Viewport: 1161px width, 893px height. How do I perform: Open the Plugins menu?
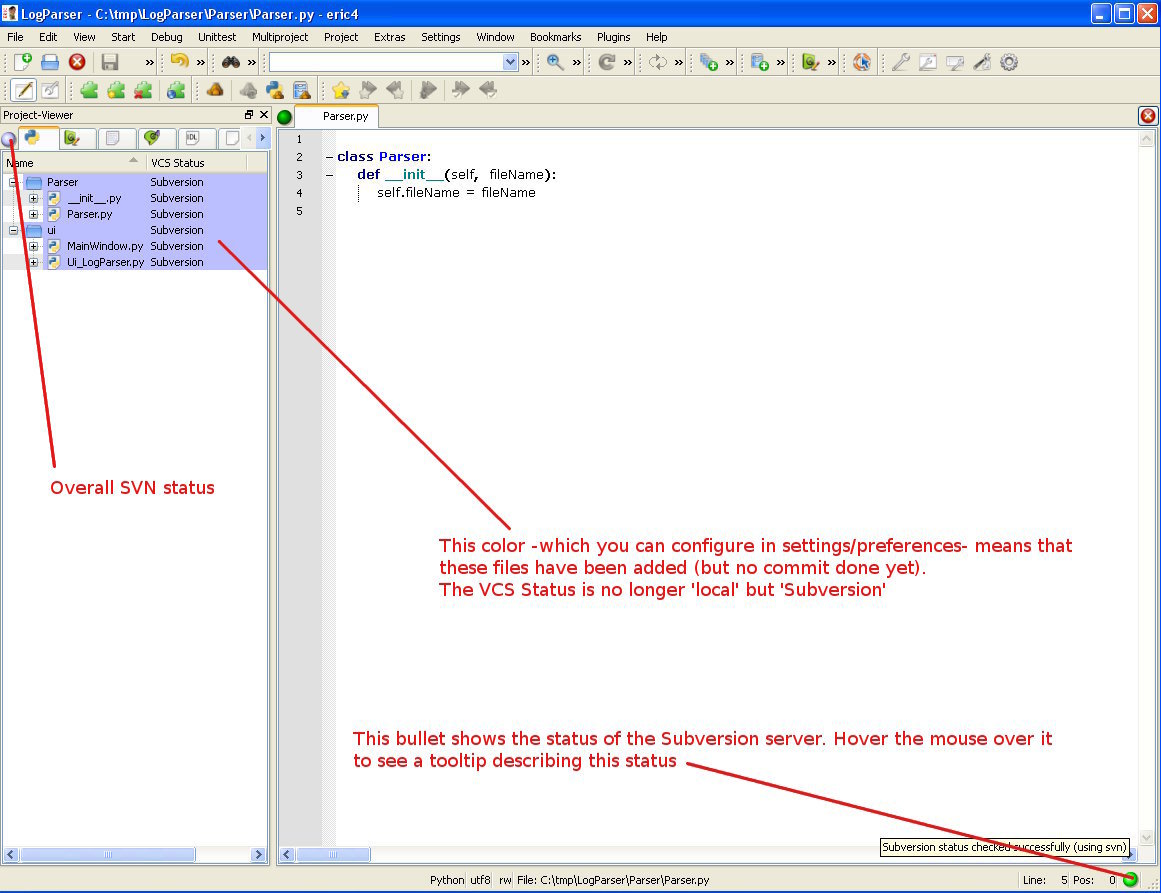click(613, 37)
